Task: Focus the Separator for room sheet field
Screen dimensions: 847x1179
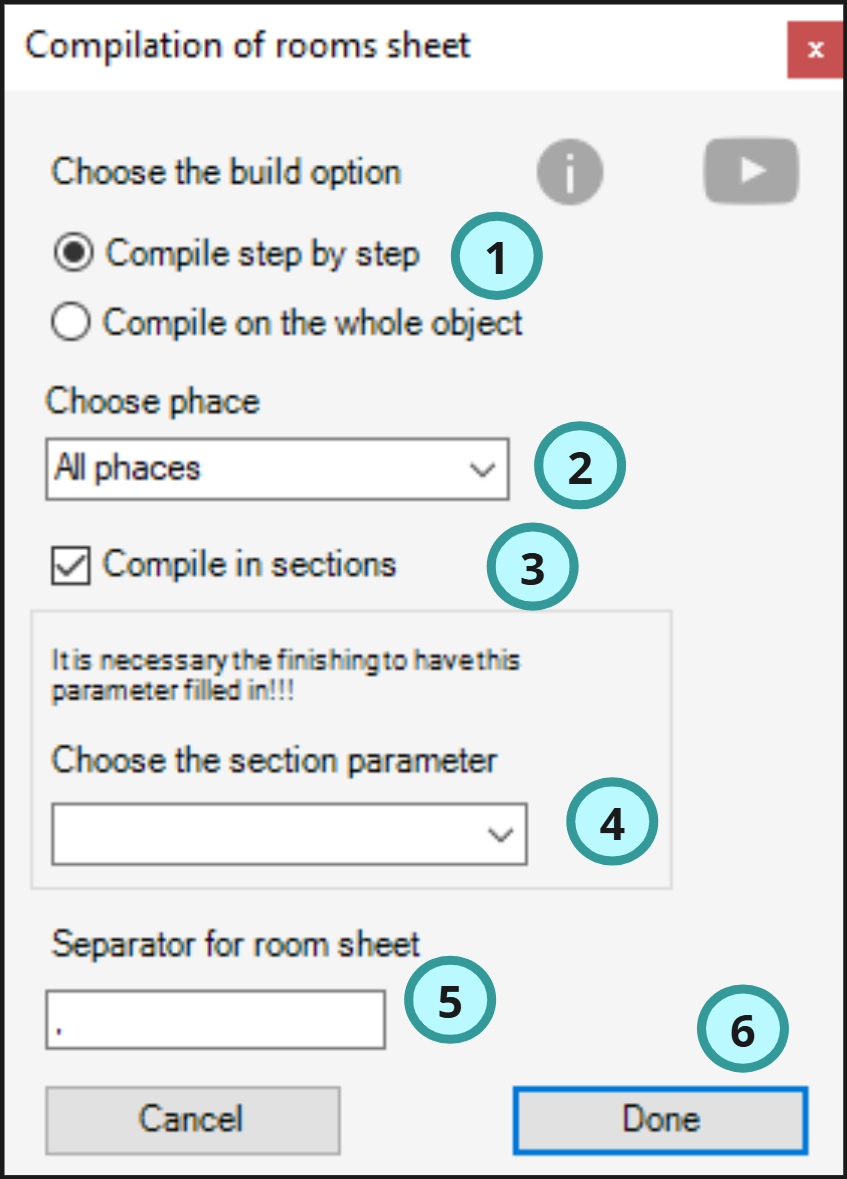Action: (x=216, y=1020)
